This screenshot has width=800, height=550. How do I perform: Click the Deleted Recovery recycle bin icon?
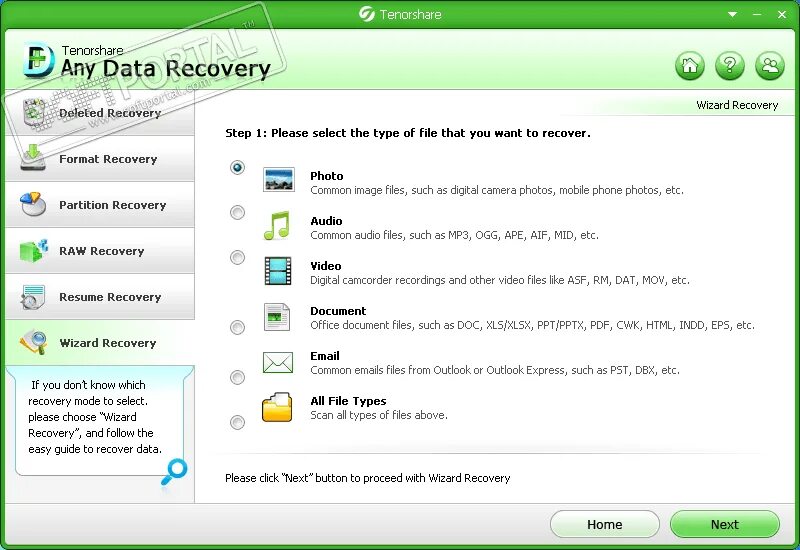pos(34,113)
